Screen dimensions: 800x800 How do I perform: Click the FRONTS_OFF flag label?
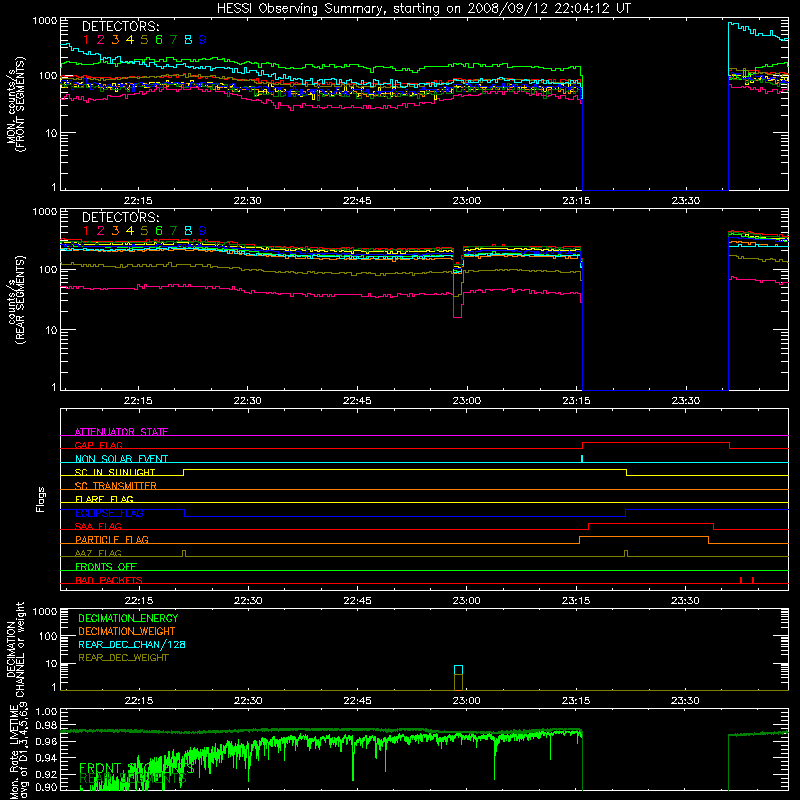pos(106,566)
